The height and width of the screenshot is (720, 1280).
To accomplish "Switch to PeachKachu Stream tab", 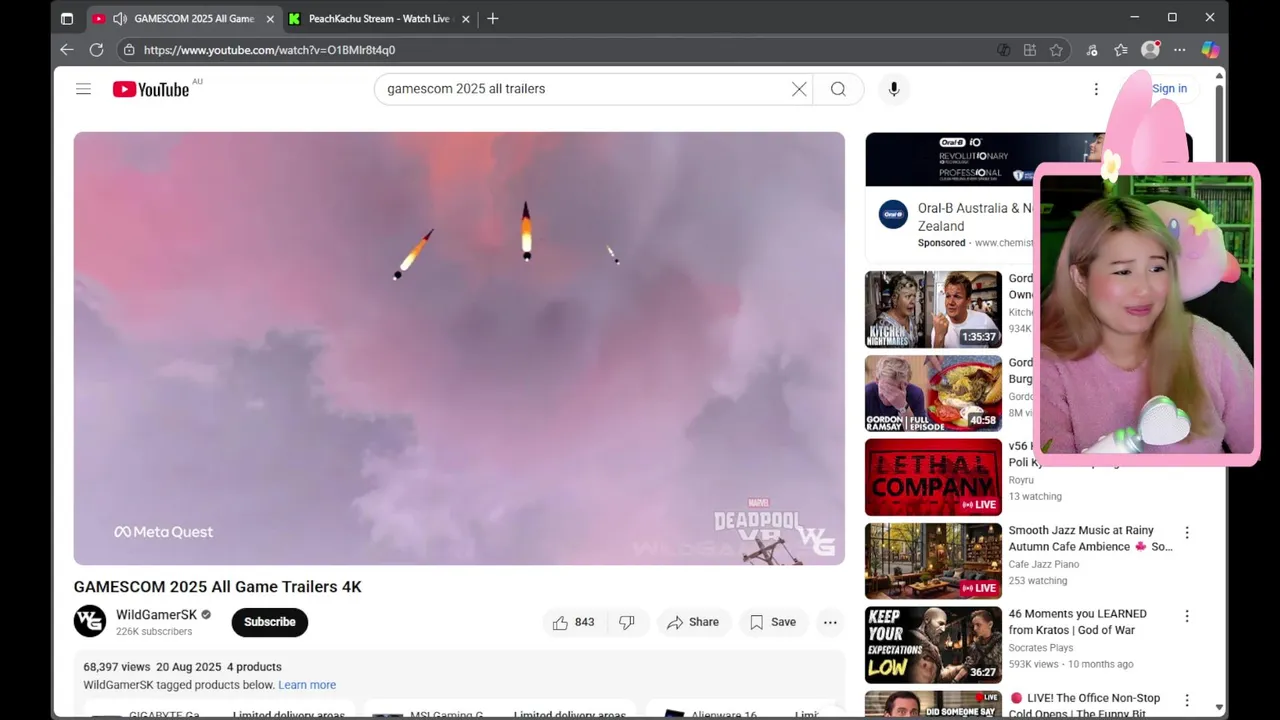I will coord(379,18).
